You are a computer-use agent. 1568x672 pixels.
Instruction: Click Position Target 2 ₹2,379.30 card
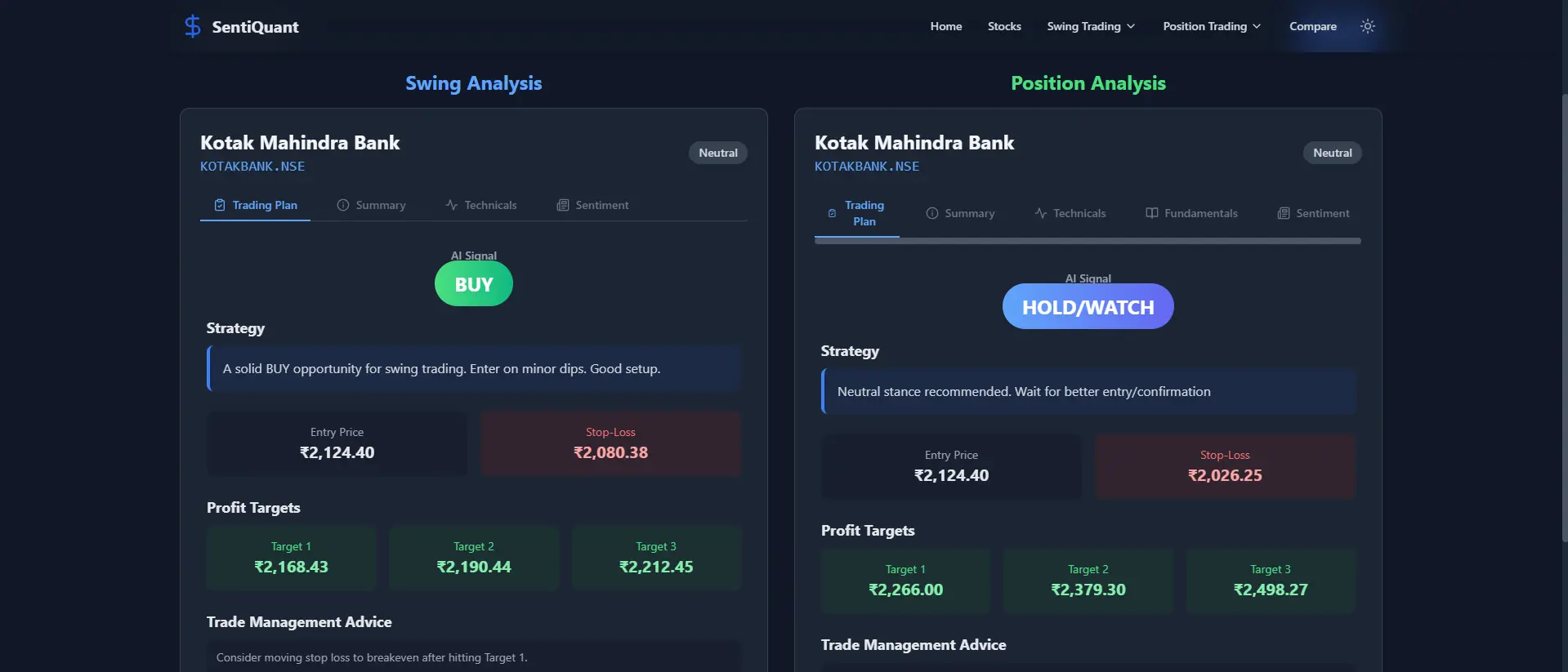click(x=1088, y=581)
